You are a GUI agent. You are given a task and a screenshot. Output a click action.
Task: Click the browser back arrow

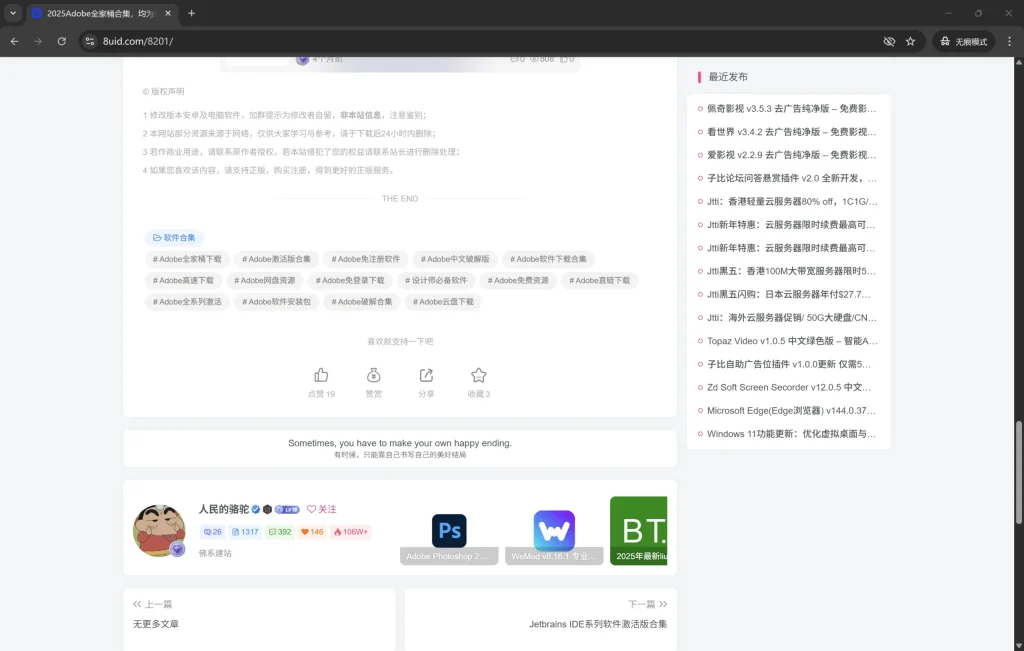point(15,41)
